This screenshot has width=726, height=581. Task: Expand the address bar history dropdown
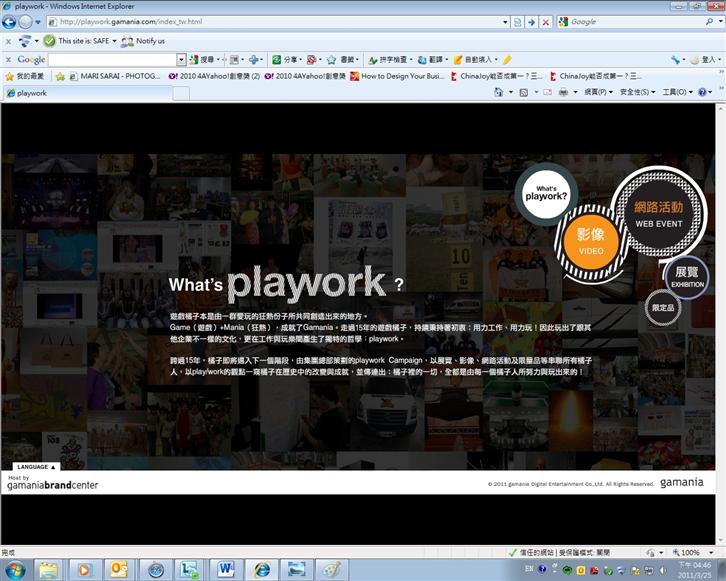click(x=505, y=22)
